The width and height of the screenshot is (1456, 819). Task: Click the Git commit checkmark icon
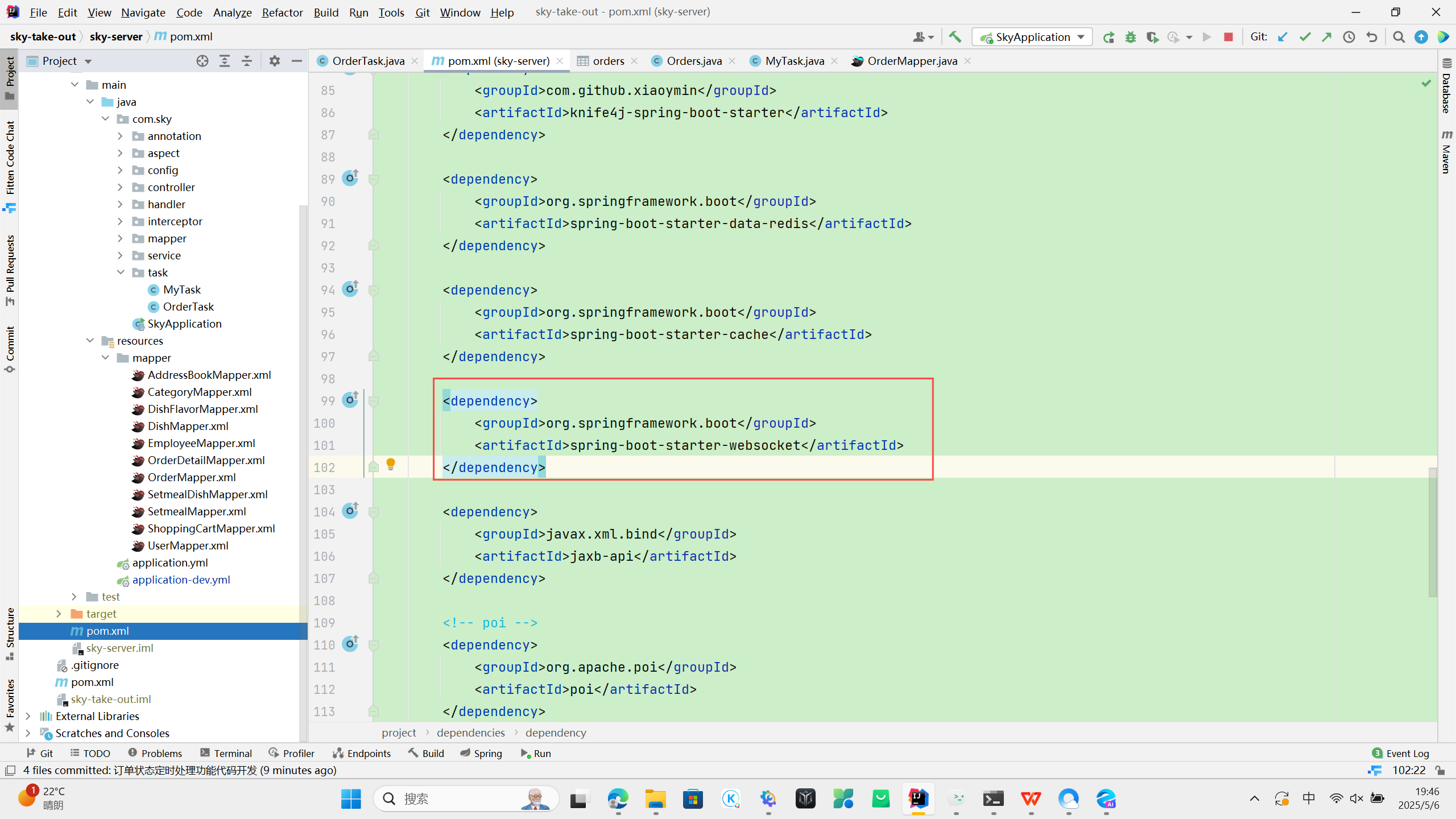coord(1305,37)
